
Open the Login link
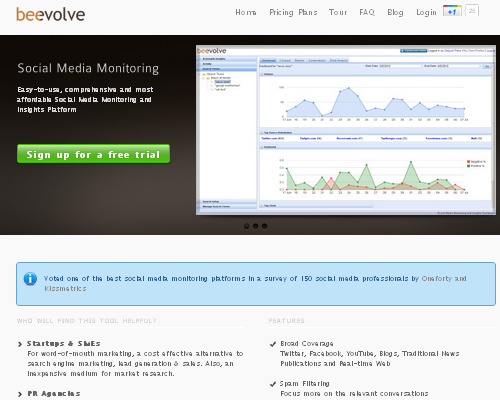click(x=426, y=12)
